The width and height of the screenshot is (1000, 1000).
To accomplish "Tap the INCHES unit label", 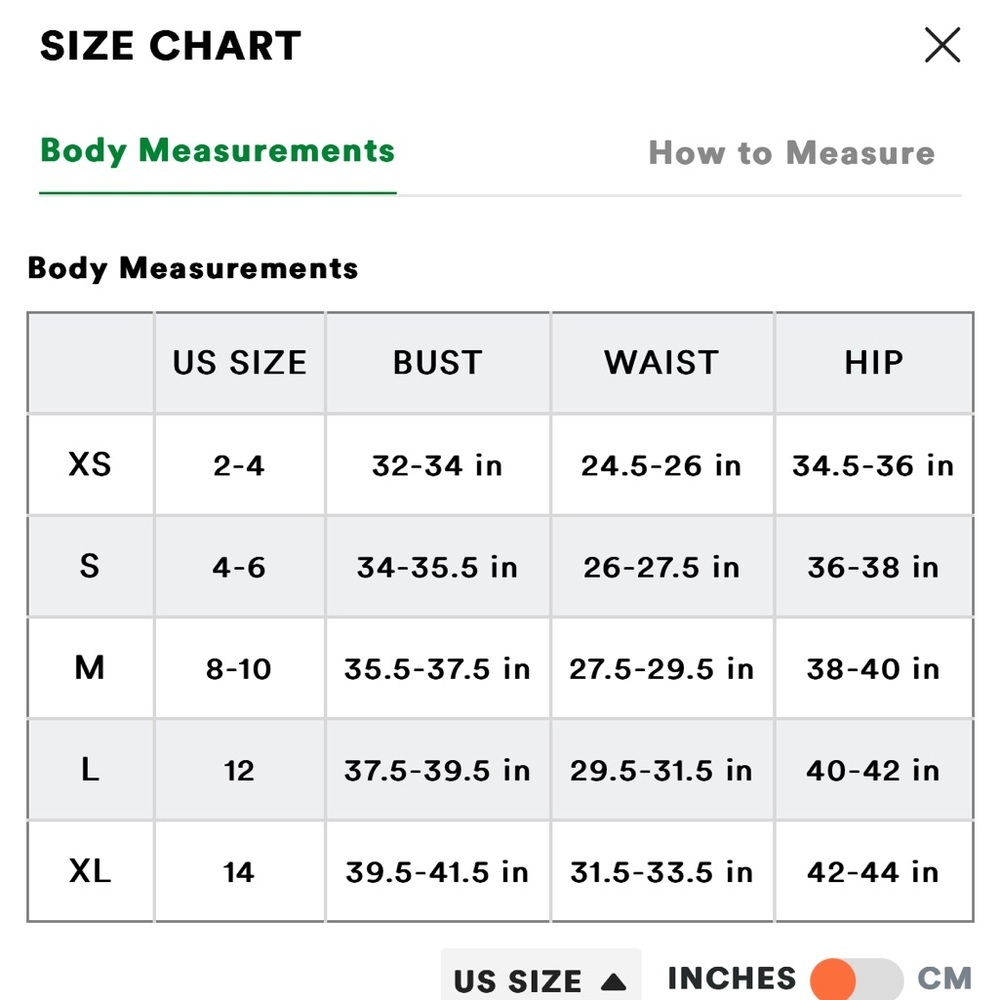I will point(732,978).
